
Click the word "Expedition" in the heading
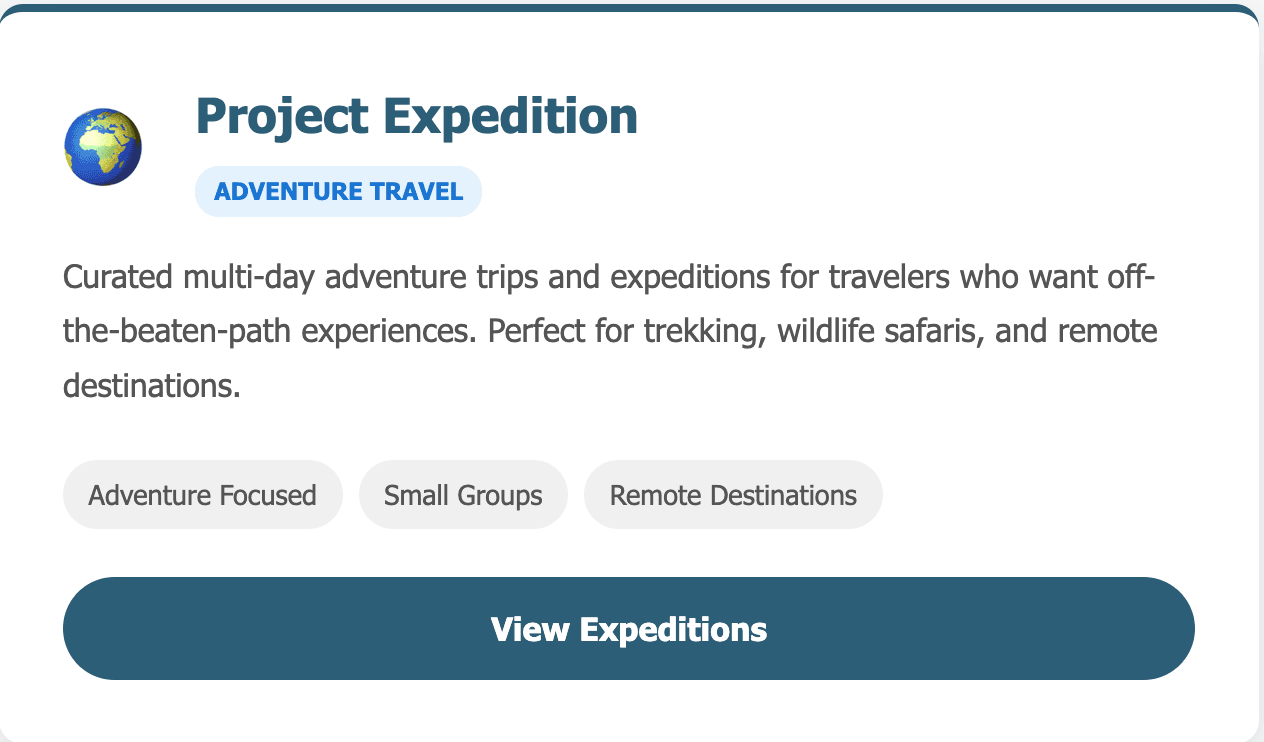(x=511, y=116)
